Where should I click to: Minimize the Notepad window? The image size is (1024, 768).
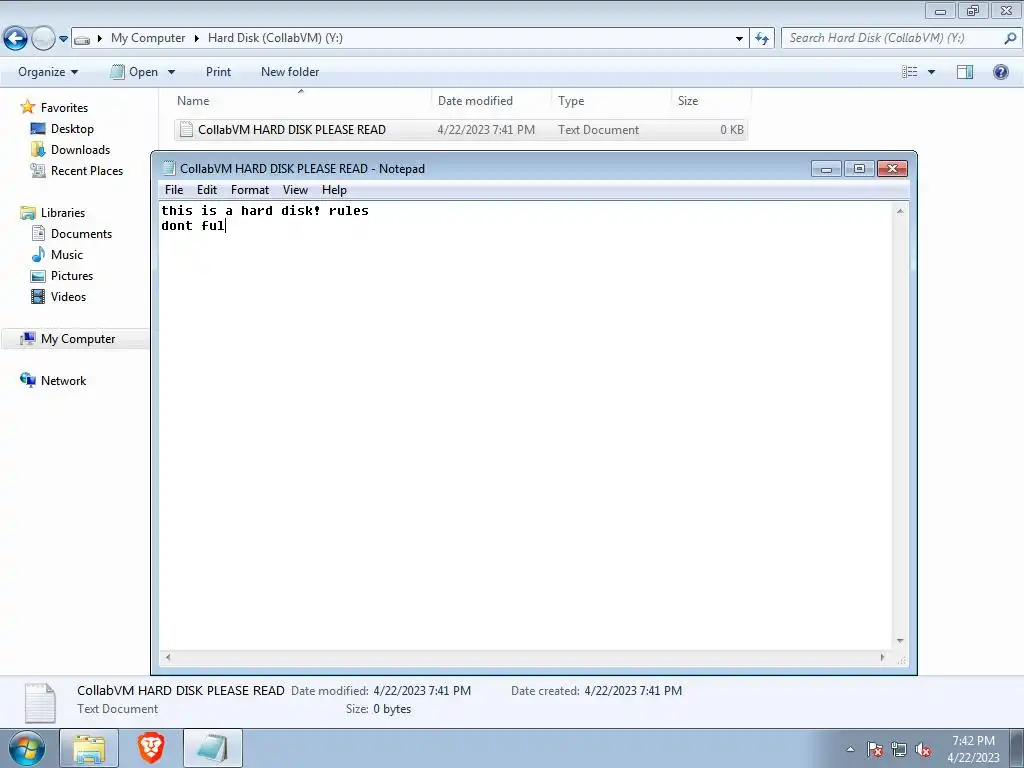click(826, 169)
